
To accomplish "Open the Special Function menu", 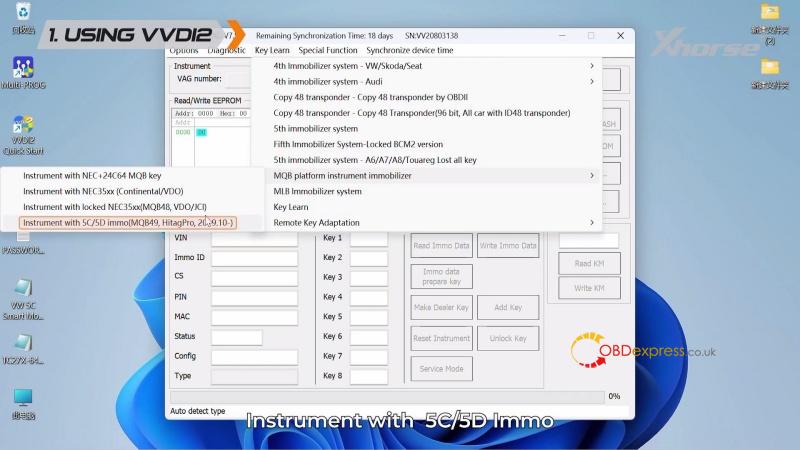I will pos(328,50).
